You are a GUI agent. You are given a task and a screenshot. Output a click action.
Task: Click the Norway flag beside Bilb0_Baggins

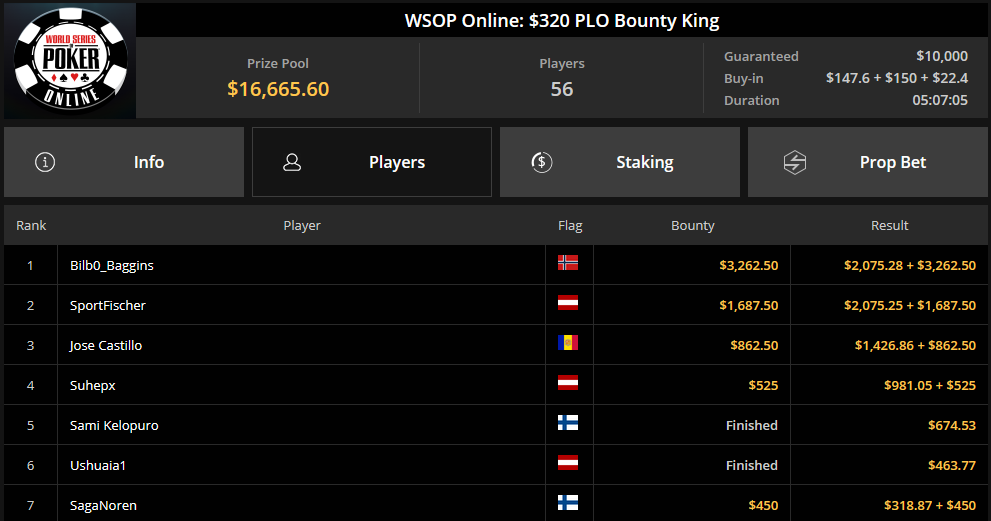[x=568, y=263]
